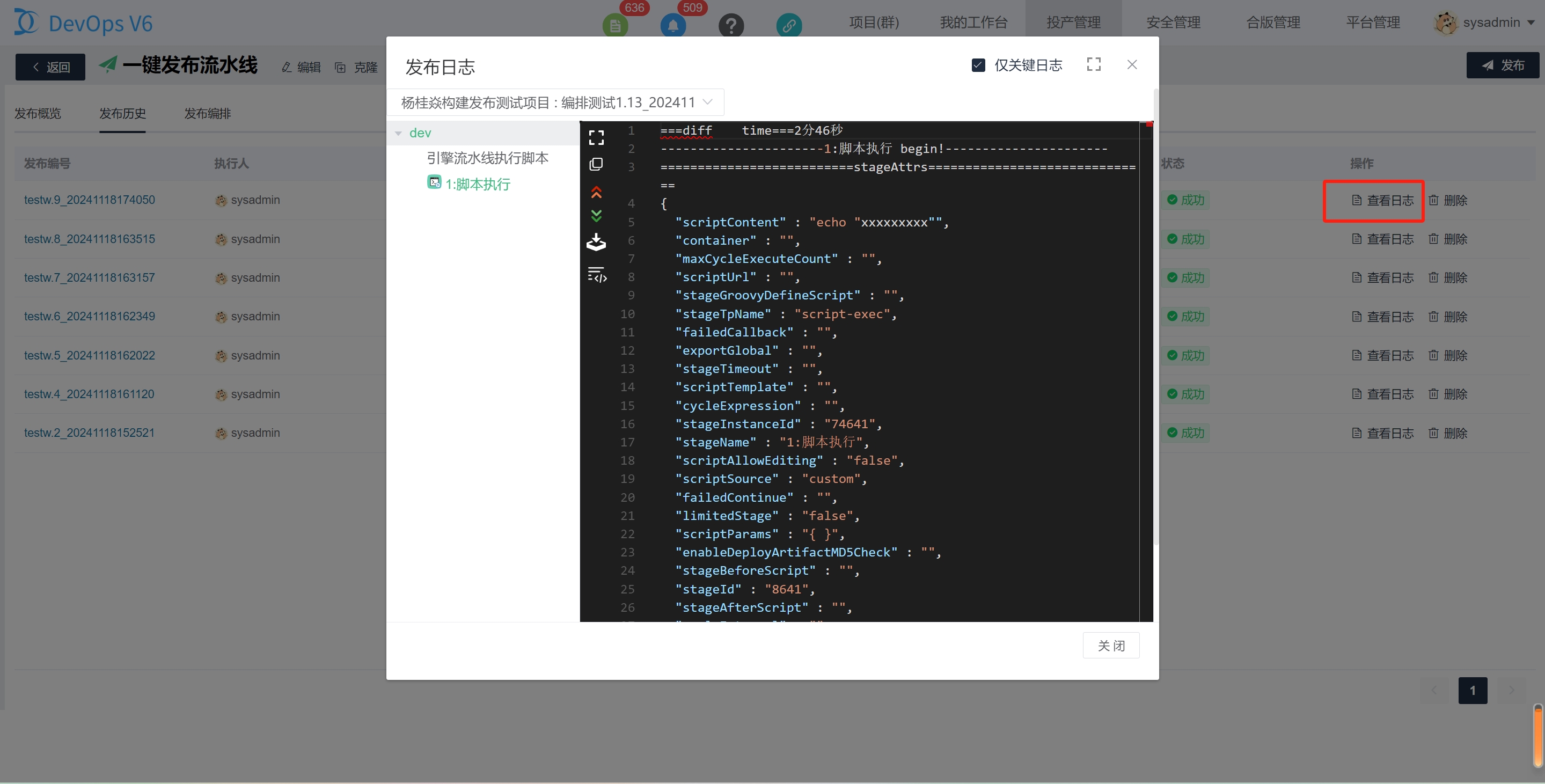Screen dimensions: 1545x784
Task: Open the testw.8_20241118163515 release link
Action: point(90,239)
